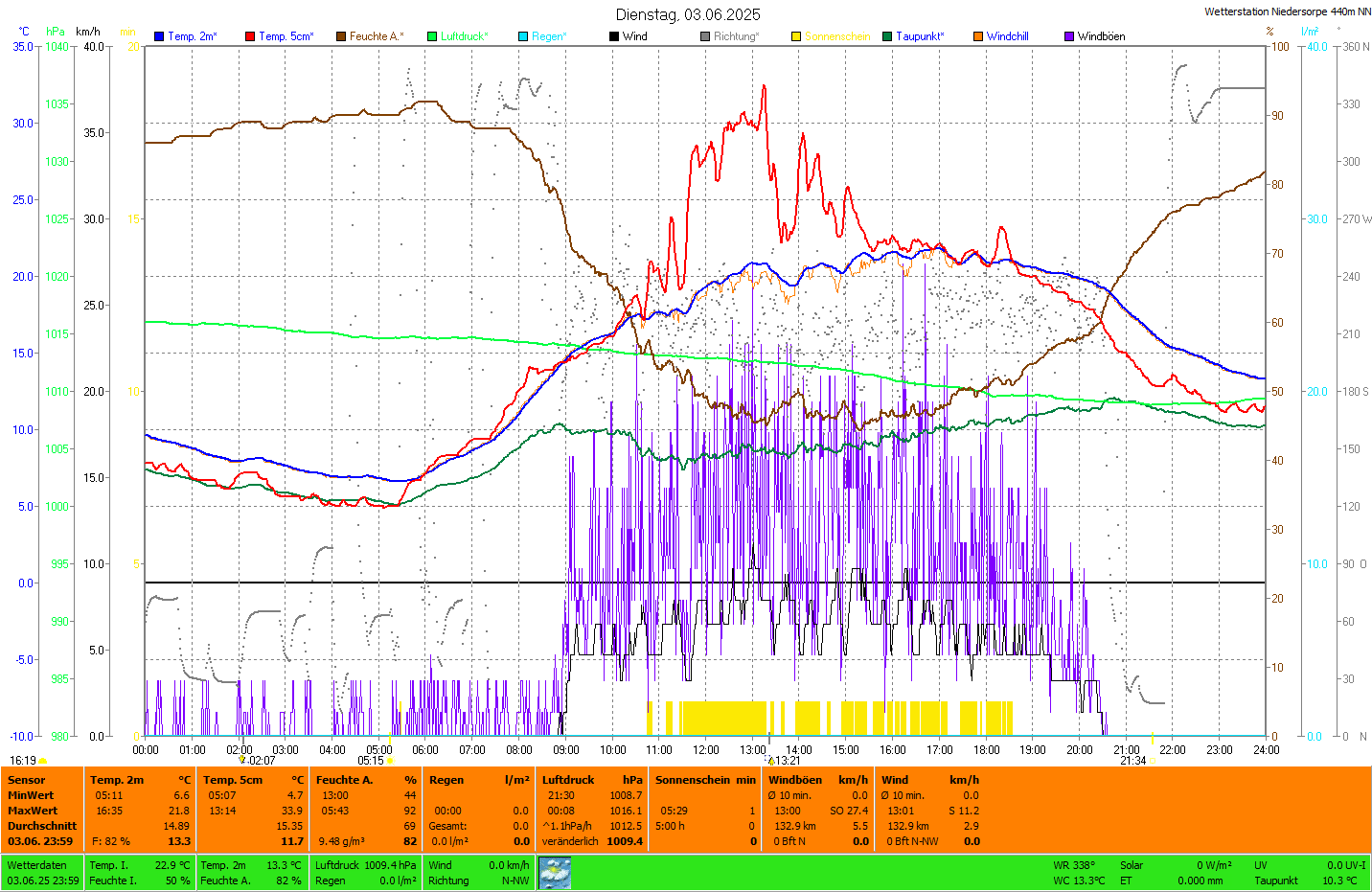Toggle the Feuchte A. legend label
The width and height of the screenshot is (1372, 892).
376,36
